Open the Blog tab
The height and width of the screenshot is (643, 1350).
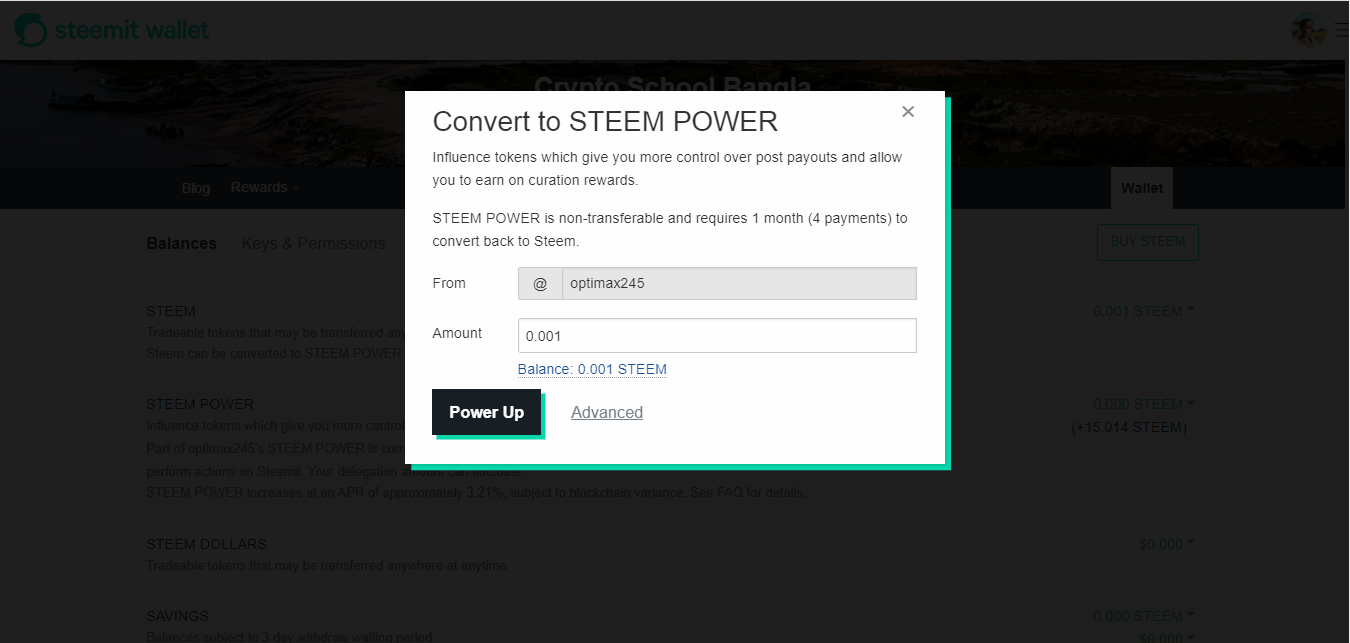[x=196, y=188]
